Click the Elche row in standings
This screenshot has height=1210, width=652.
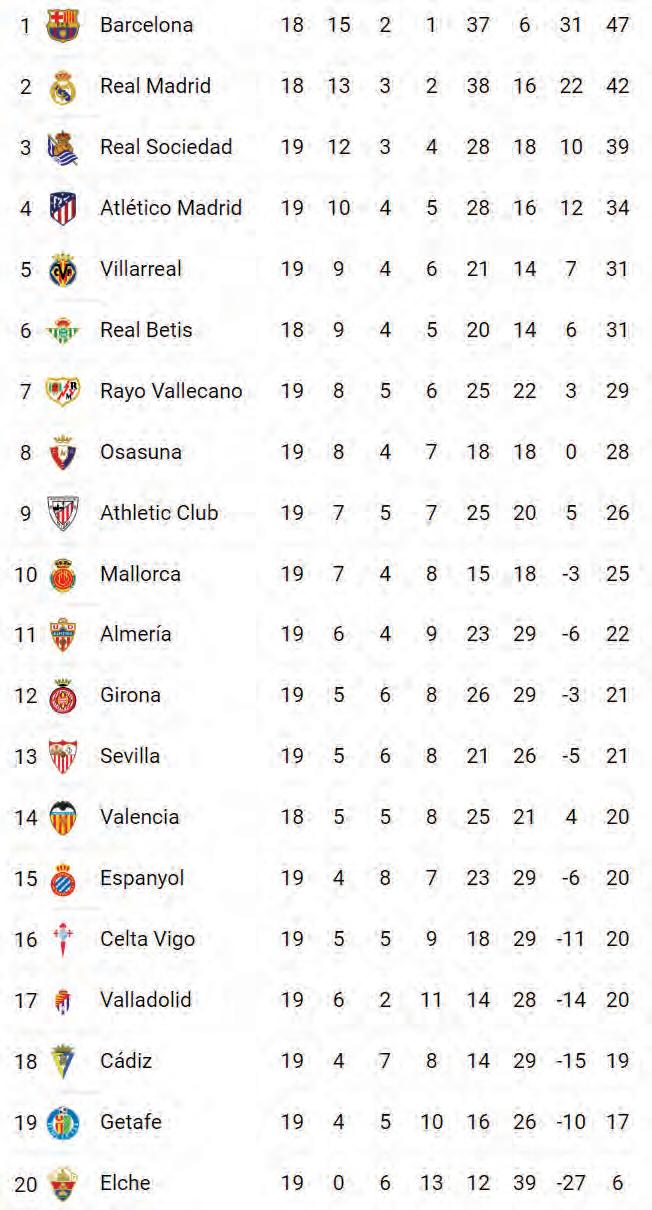click(x=326, y=1183)
